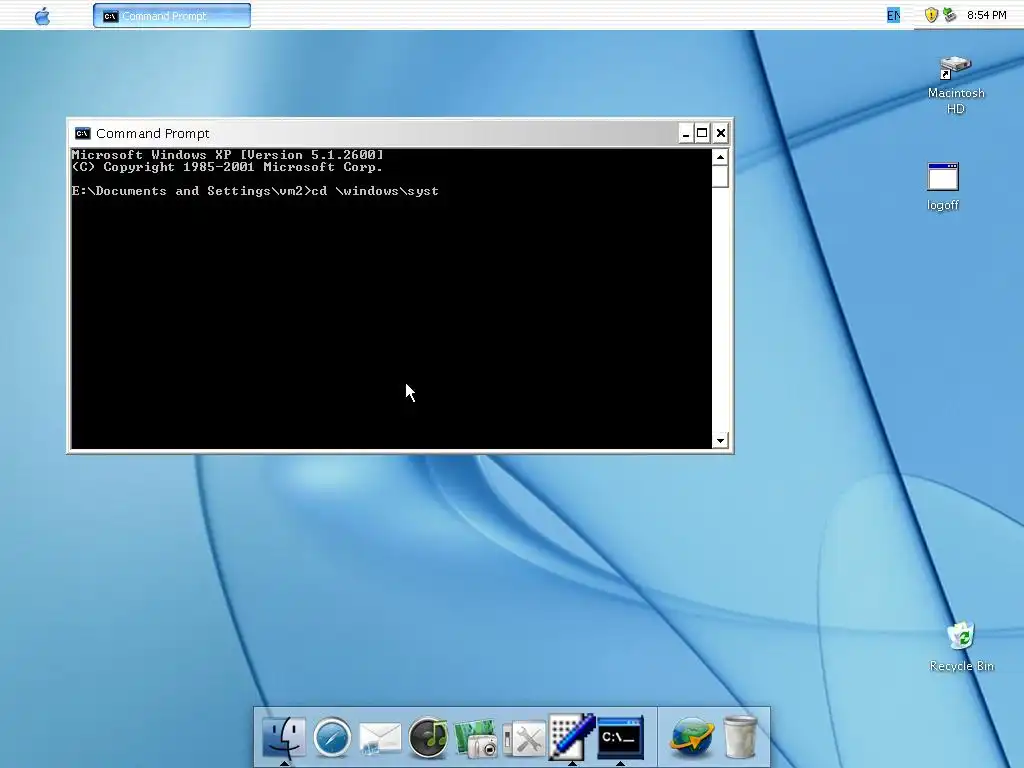
Task: Minimize the Command Prompt window
Action: coord(685,133)
